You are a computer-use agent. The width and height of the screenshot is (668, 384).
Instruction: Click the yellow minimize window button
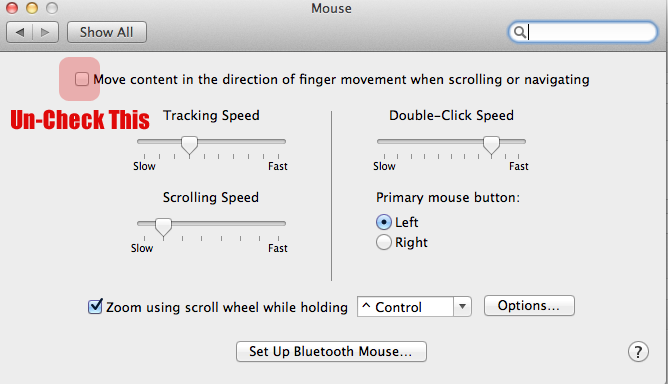(32, 8)
